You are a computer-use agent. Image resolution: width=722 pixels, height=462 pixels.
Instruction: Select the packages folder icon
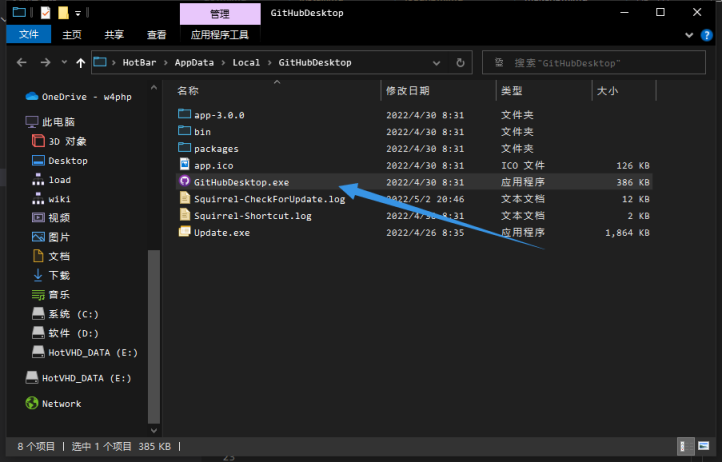point(184,147)
